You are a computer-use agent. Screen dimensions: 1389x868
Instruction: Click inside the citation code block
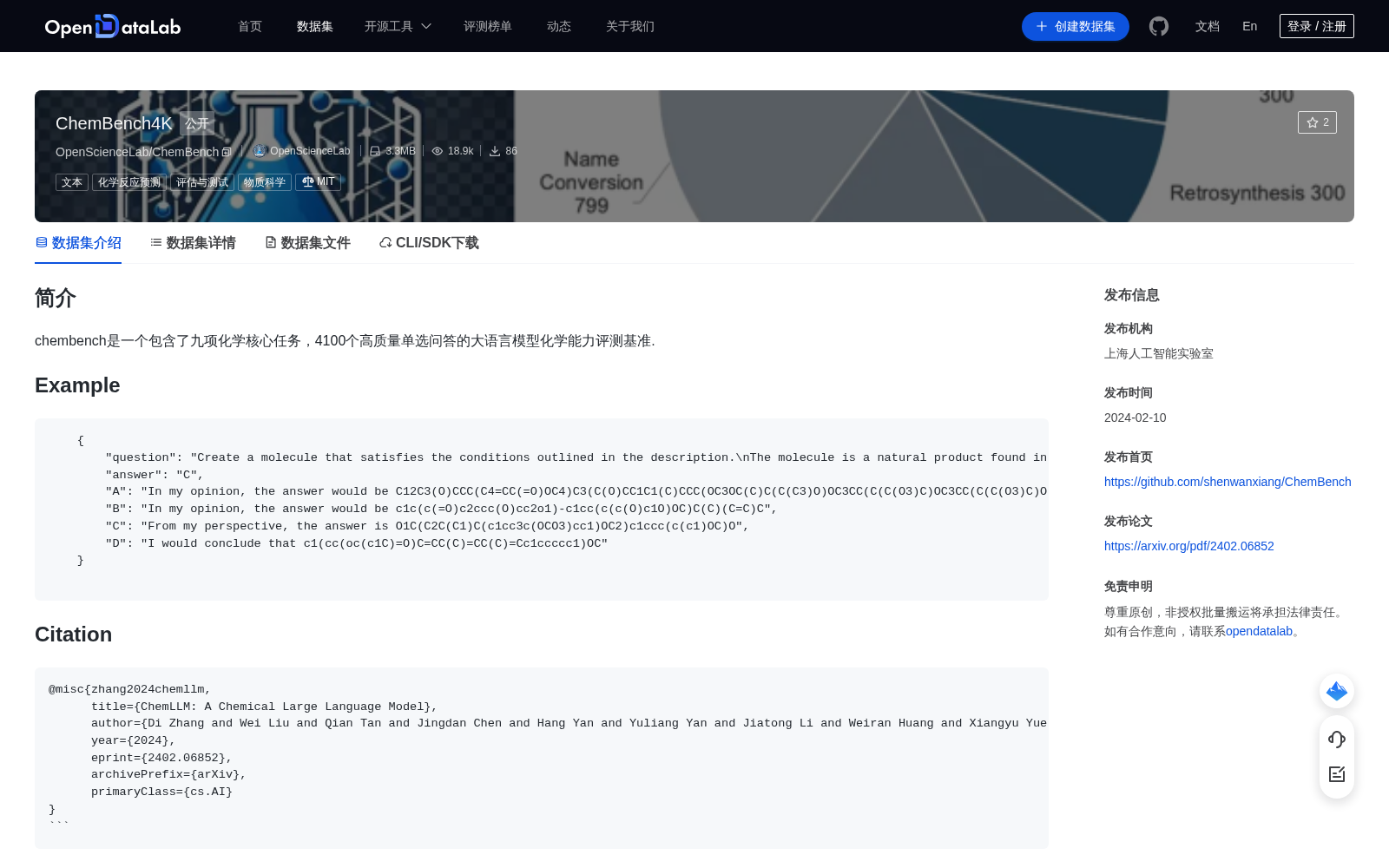[542, 758]
